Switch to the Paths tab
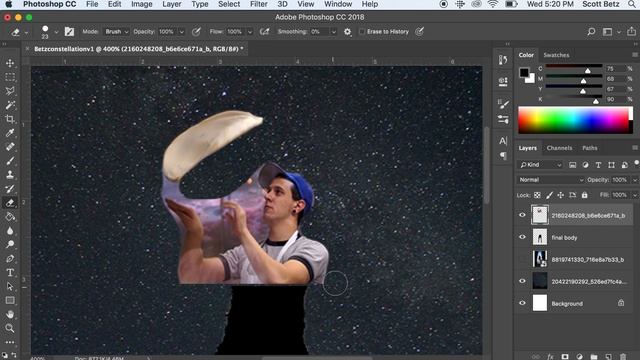 point(589,148)
